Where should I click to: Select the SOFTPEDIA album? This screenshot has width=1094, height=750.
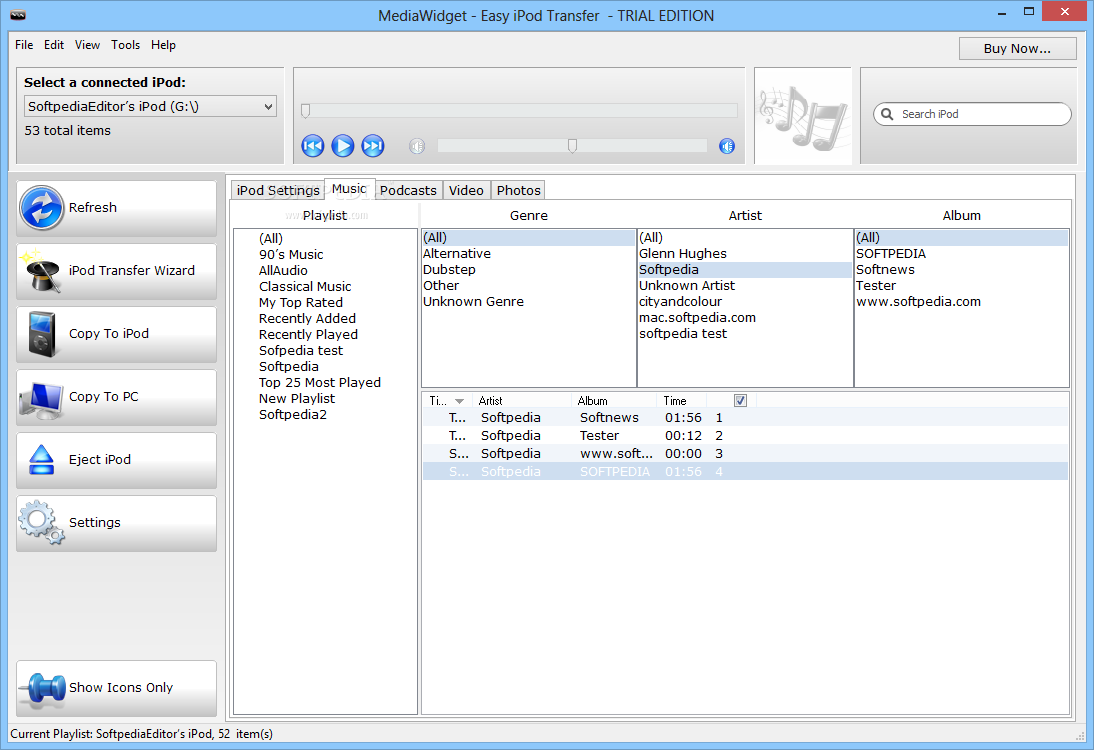[x=961, y=254]
